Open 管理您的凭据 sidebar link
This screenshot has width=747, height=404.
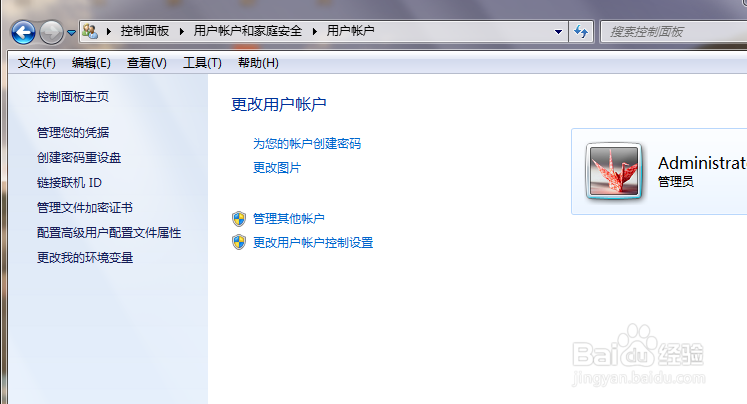click(x=73, y=132)
